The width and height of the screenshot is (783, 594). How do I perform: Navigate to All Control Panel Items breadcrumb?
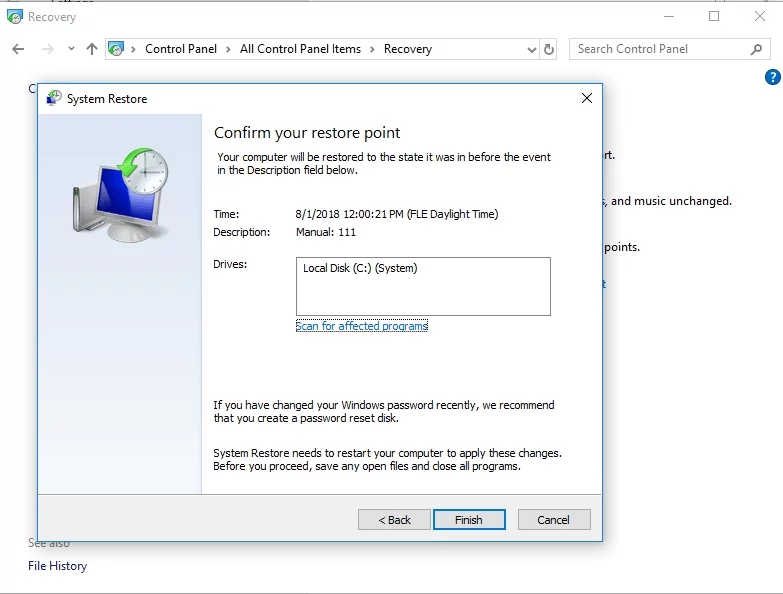pyautogui.click(x=300, y=49)
